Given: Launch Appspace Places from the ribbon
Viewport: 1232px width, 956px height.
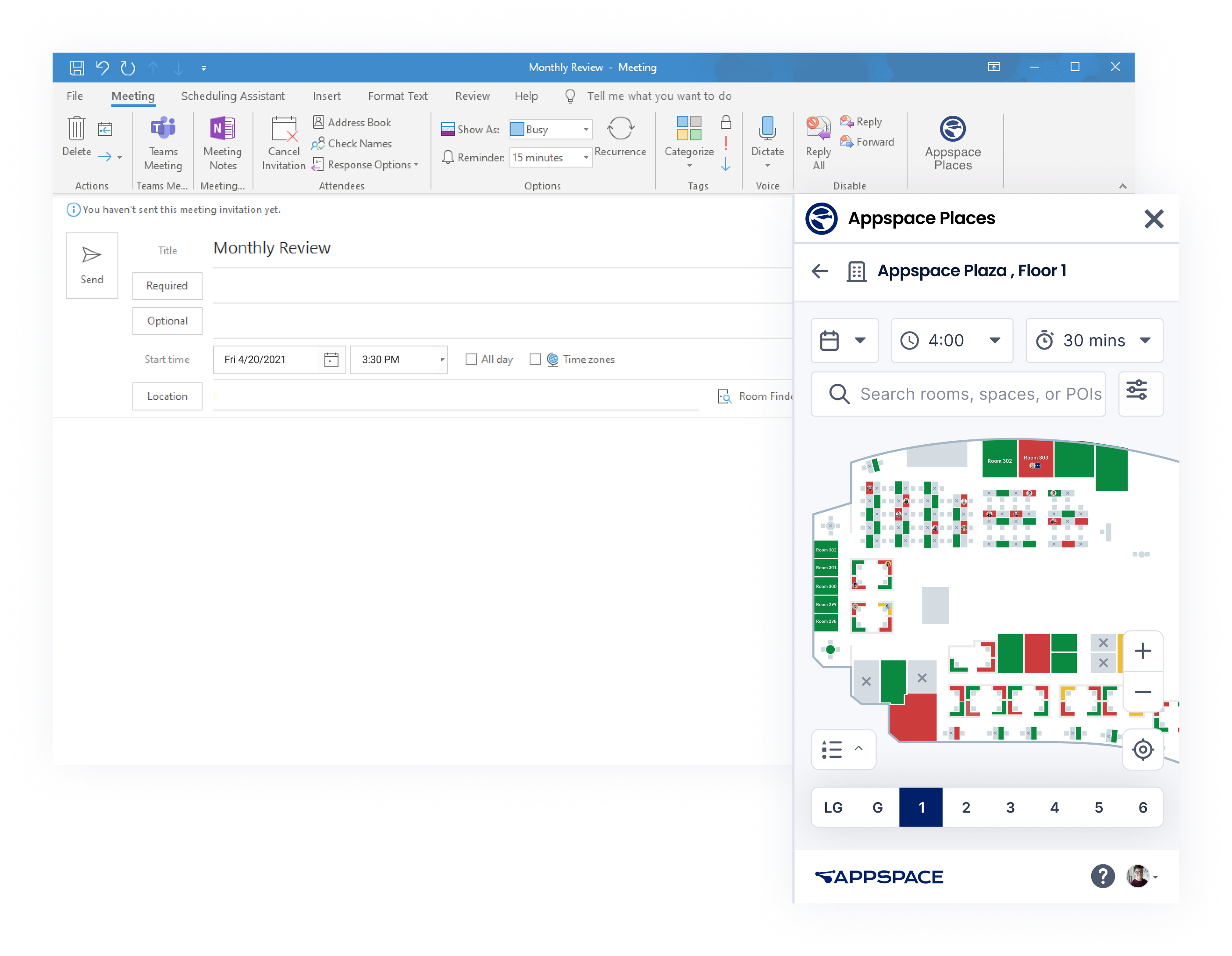Looking at the screenshot, I should 953,143.
